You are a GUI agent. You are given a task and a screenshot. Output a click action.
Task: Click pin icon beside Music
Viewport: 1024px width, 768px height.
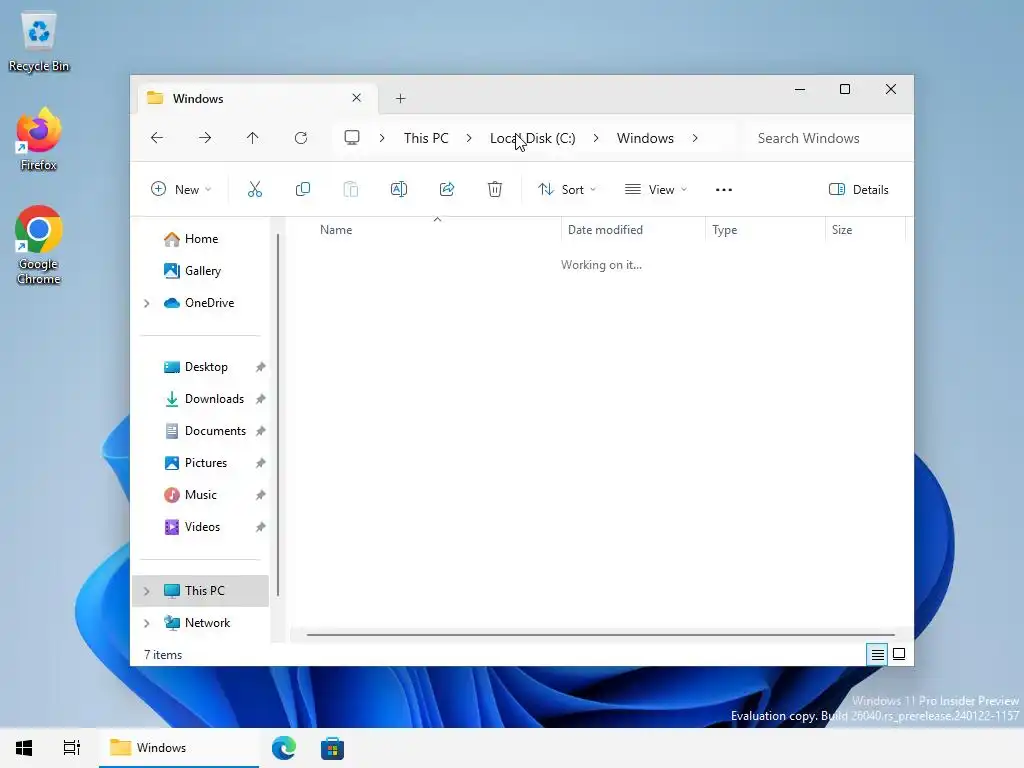261,495
